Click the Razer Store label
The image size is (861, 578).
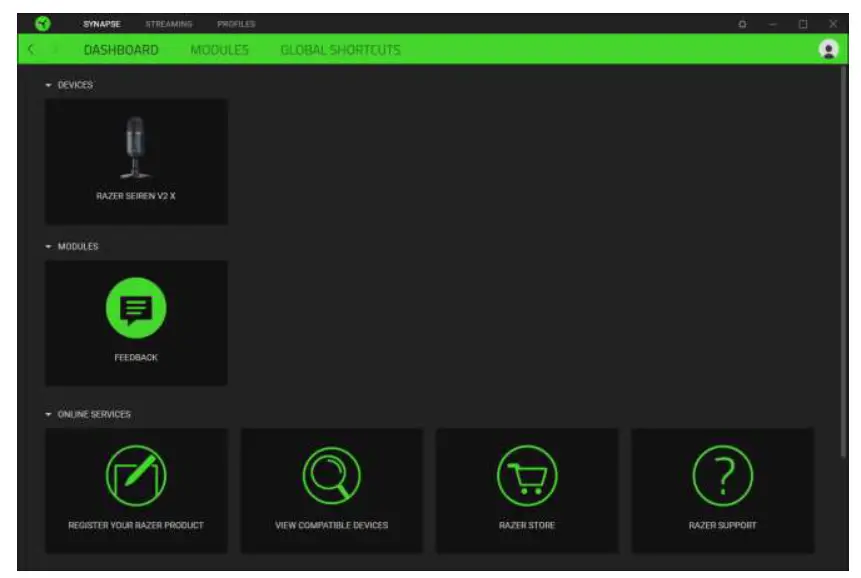coord(527,525)
